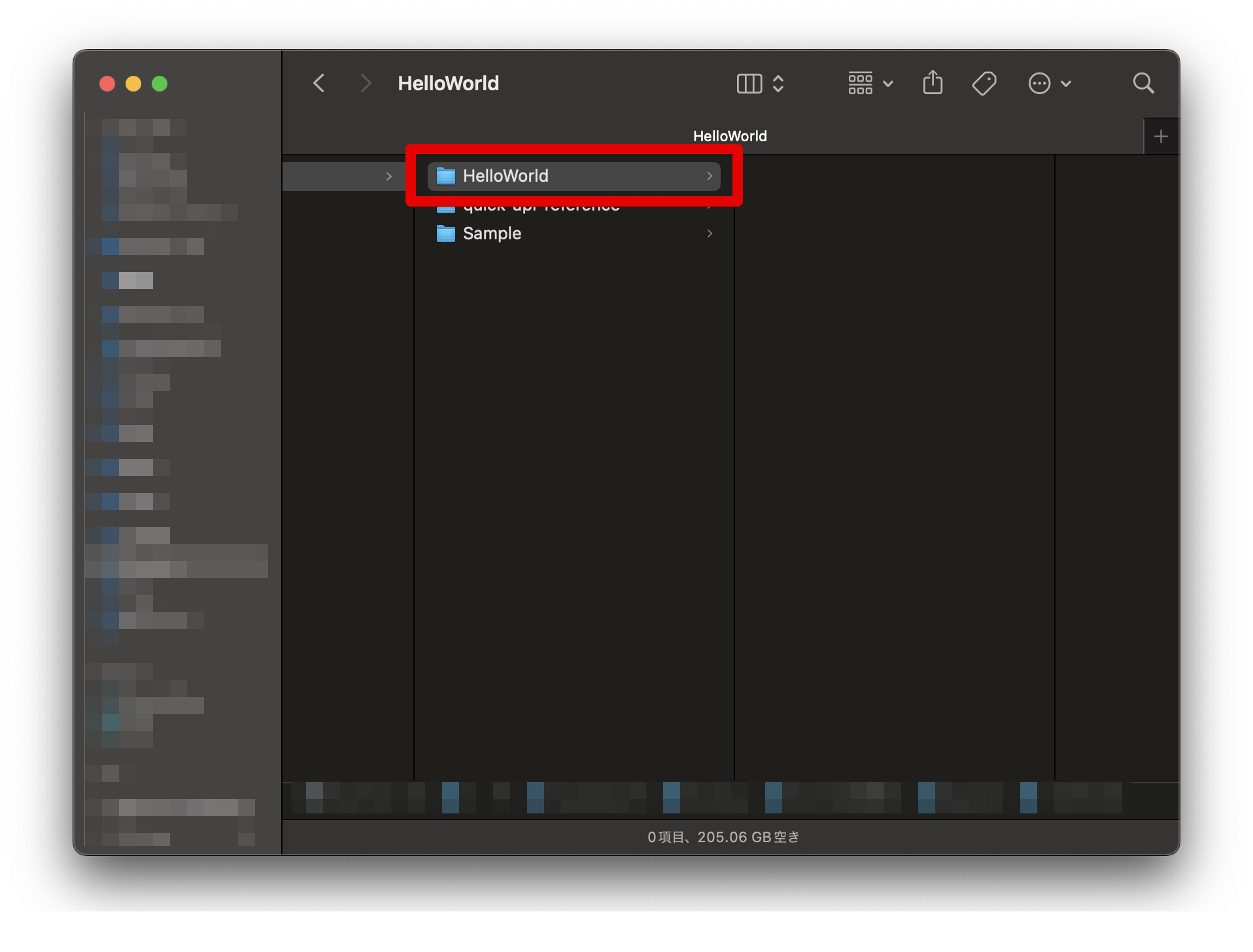Click the Share icon in the toolbar
Screen dimensions: 1253x952
pyautogui.click(x=933, y=82)
